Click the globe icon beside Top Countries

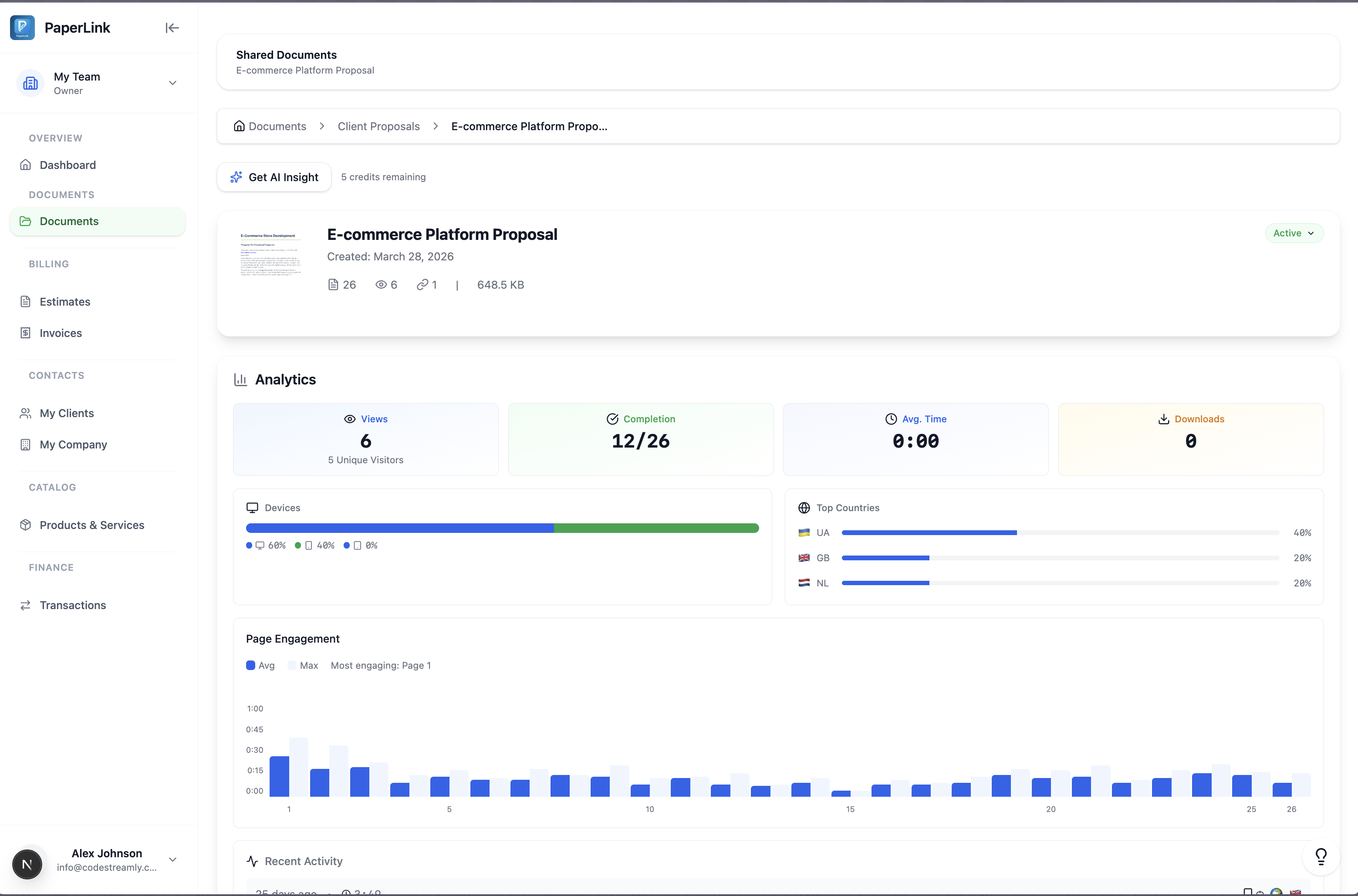point(804,508)
